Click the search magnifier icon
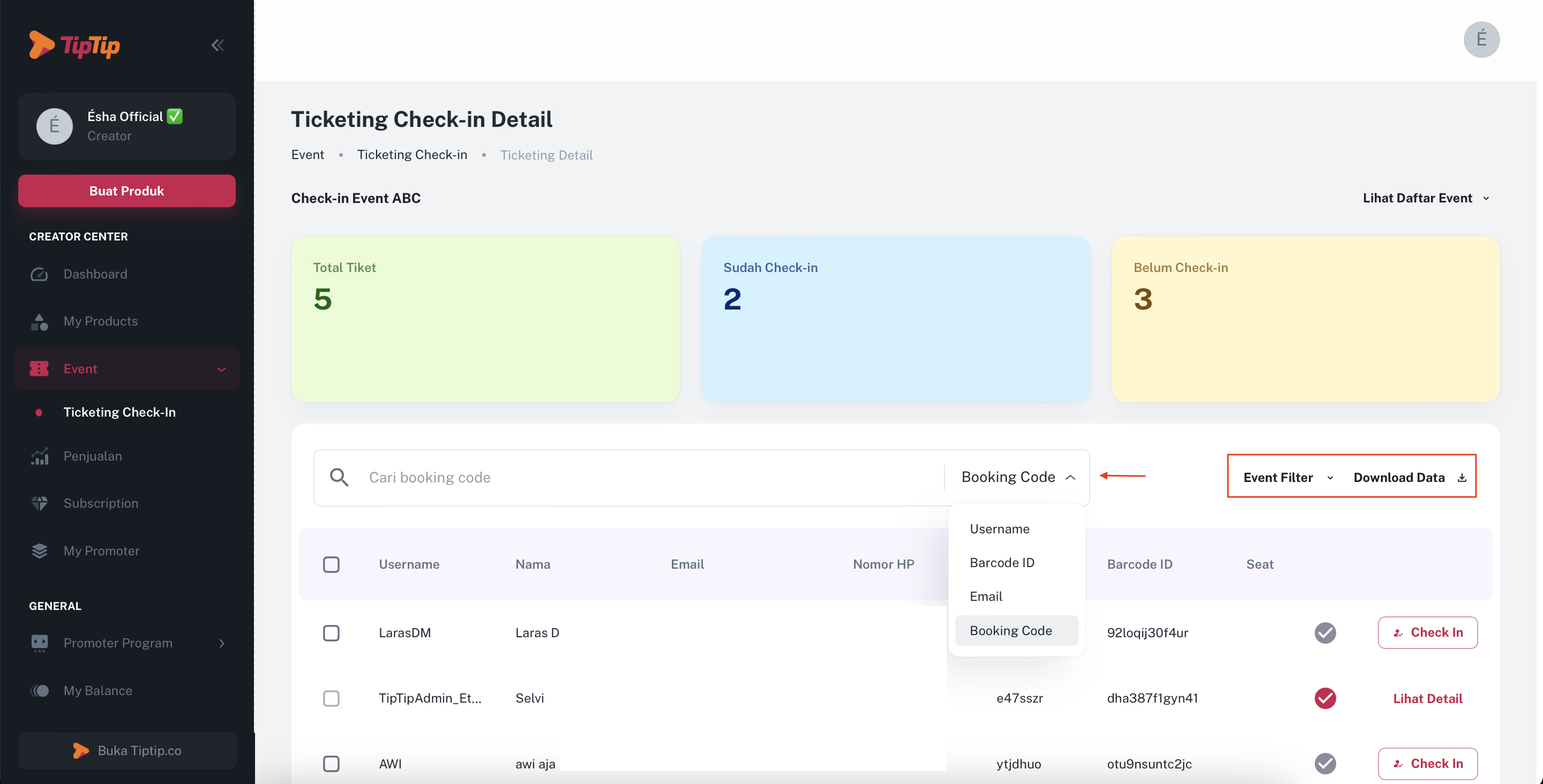This screenshot has width=1543, height=784. point(339,477)
